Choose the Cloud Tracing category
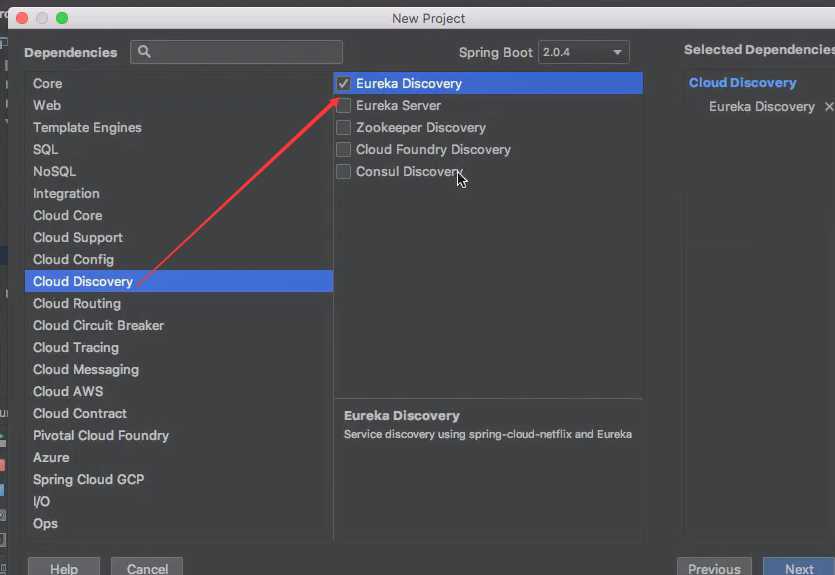Screen dimensions: 835x575 (178, 347)
